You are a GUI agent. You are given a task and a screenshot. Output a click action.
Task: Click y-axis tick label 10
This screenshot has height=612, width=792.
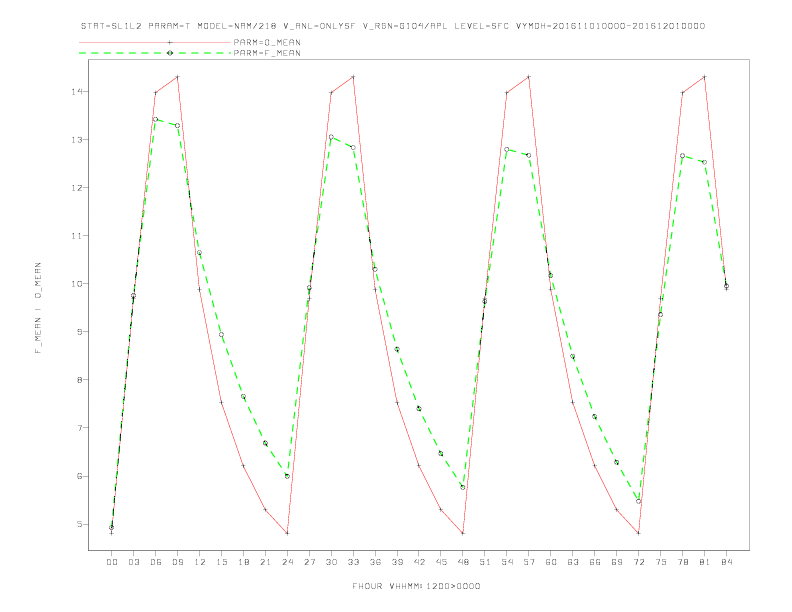77,283
